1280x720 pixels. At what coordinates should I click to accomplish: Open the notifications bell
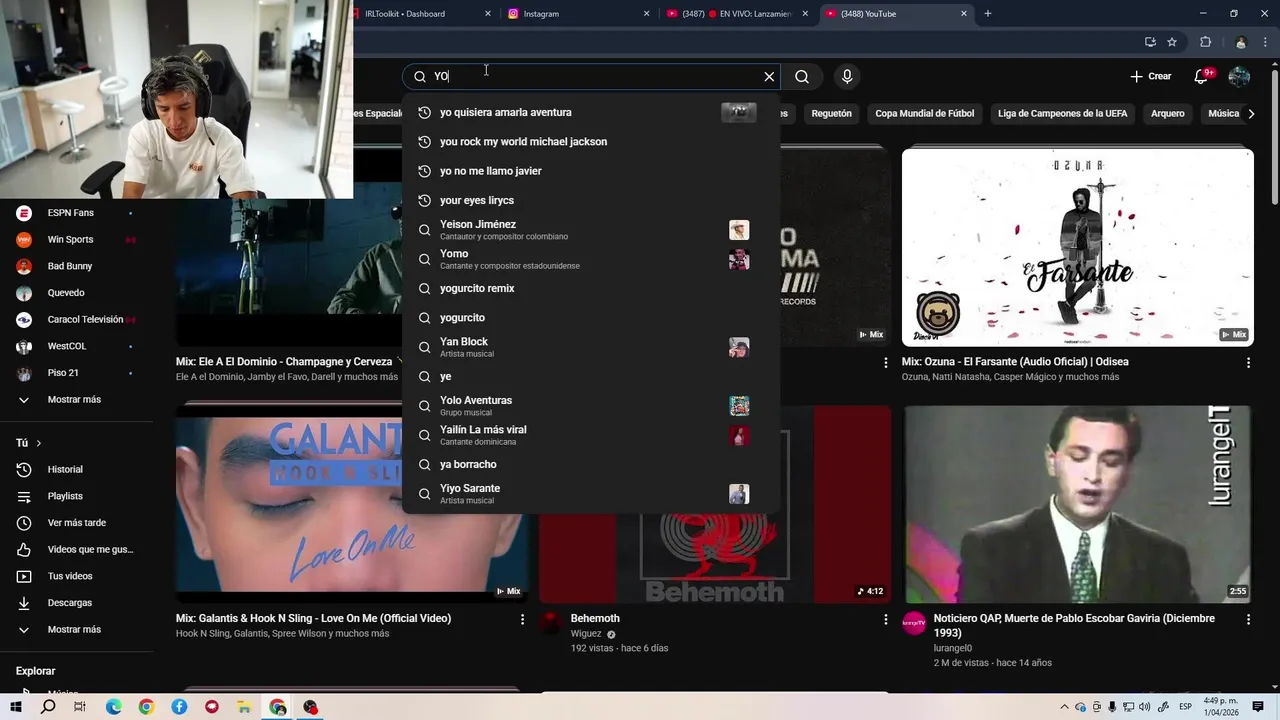pyautogui.click(x=1202, y=76)
